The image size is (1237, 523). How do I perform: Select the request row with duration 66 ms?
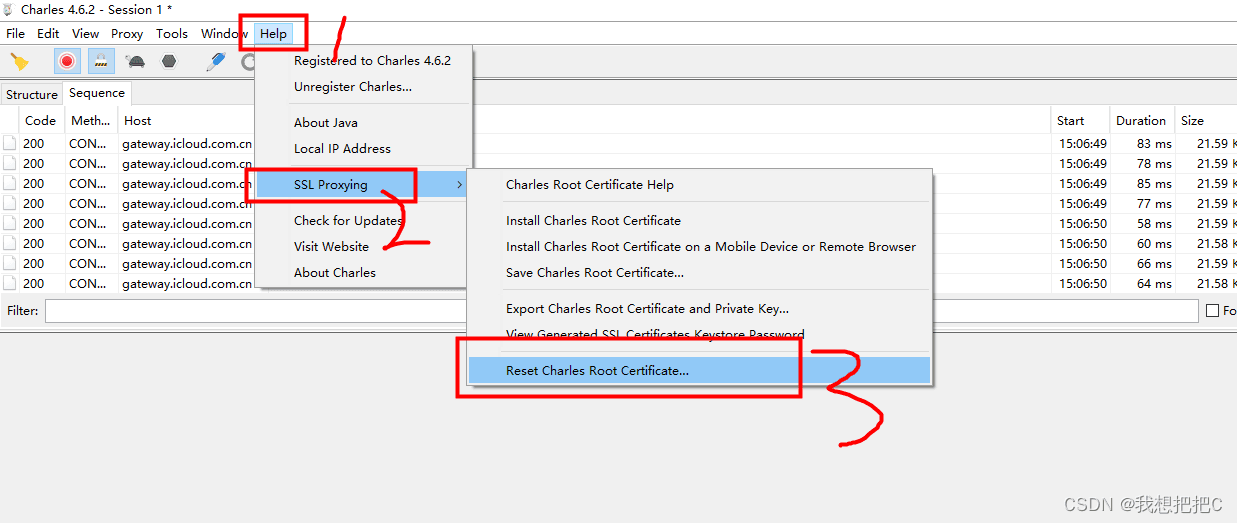tap(618, 263)
